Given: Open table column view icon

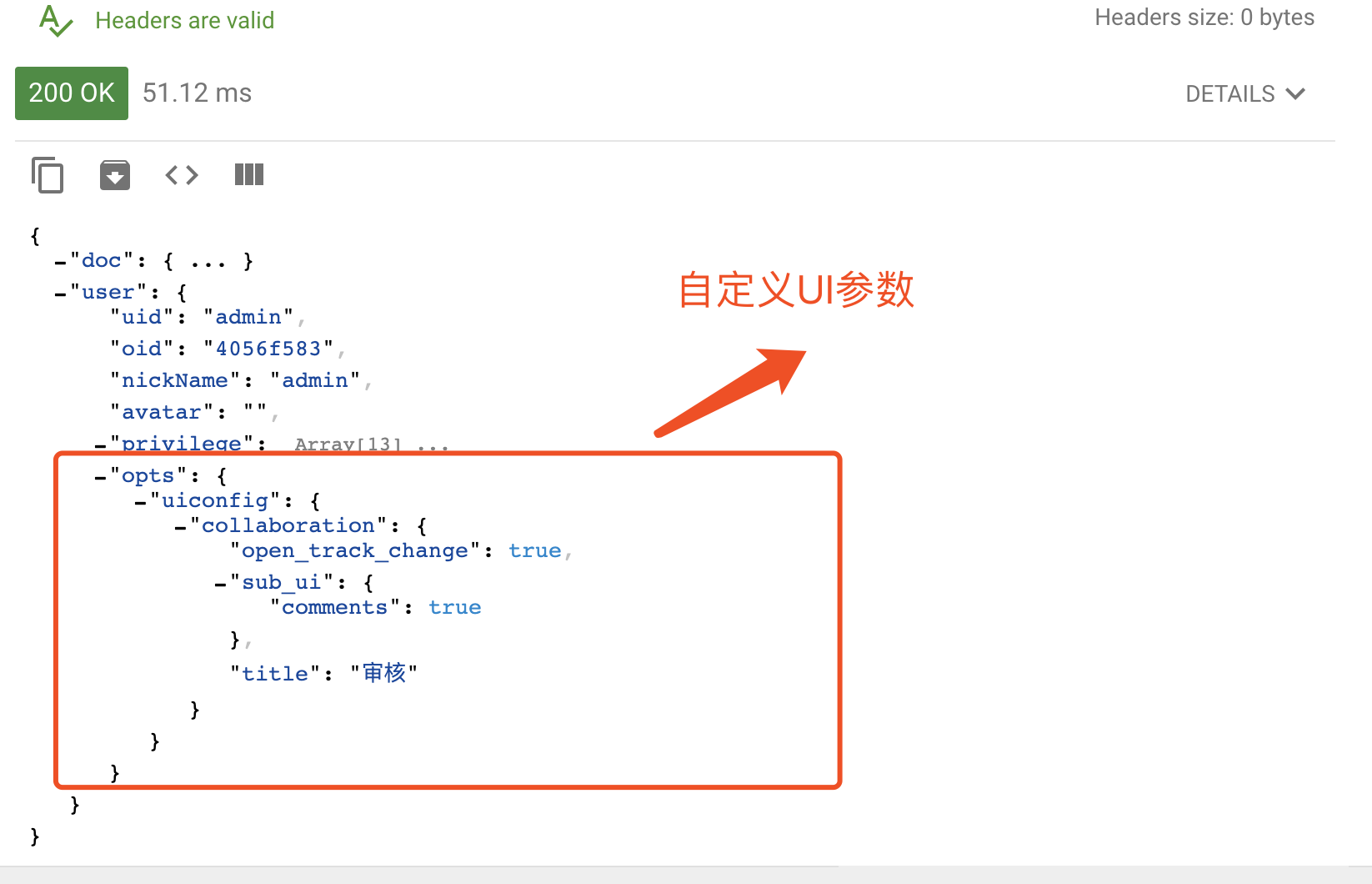Looking at the screenshot, I should point(249,174).
